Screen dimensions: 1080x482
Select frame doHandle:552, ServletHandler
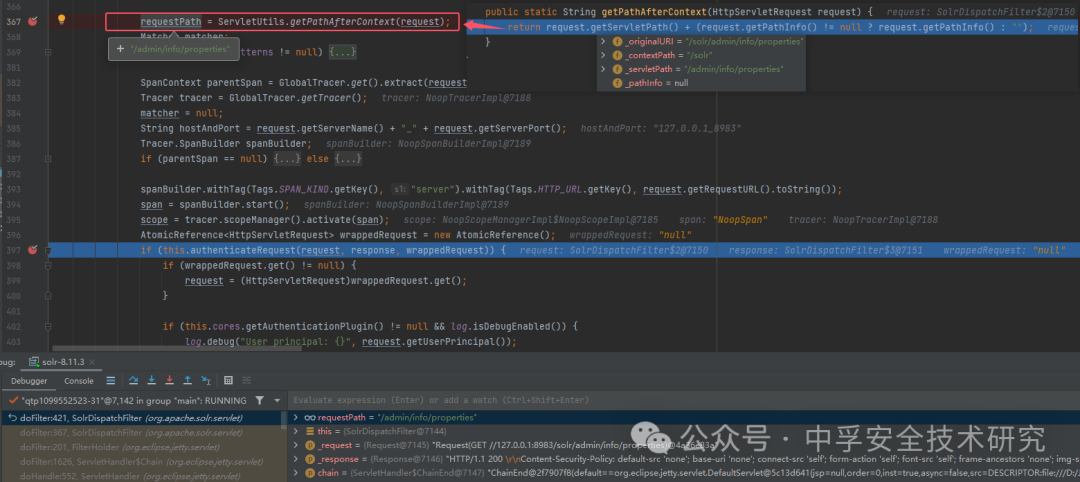(141, 476)
